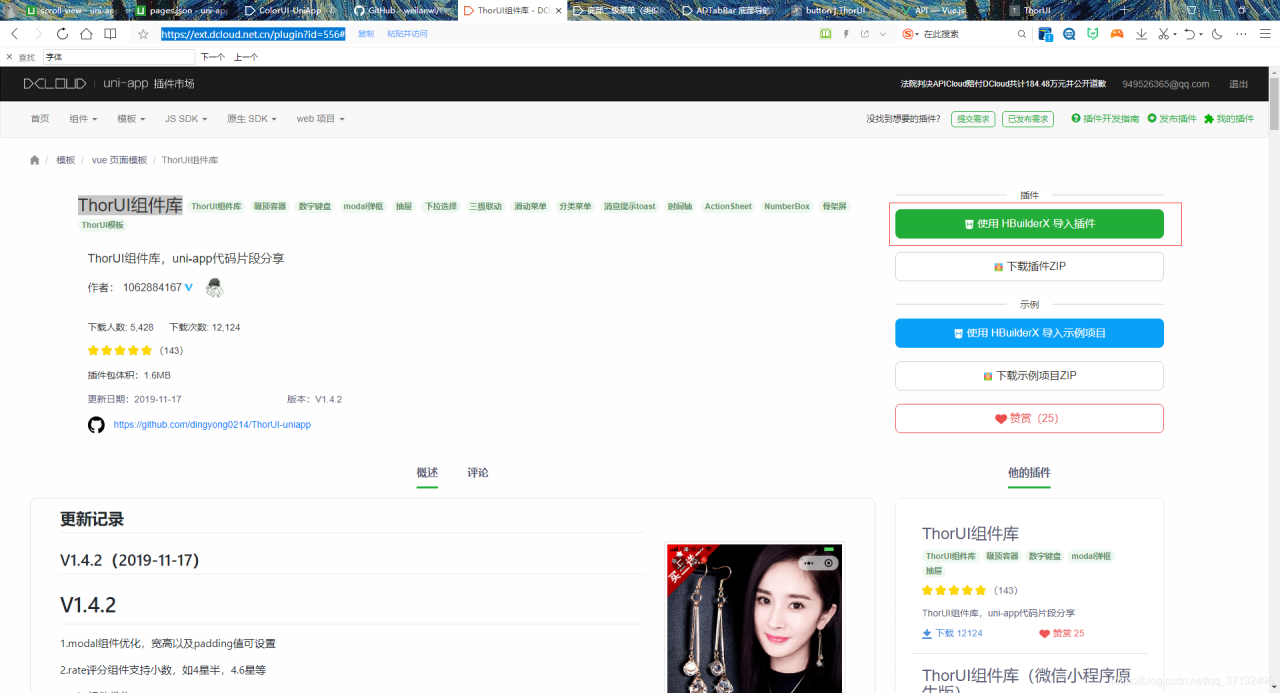This screenshot has height=693, width=1280.
Task: Open the downloads arrow icon in toolbar
Action: click(x=1141, y=34)
